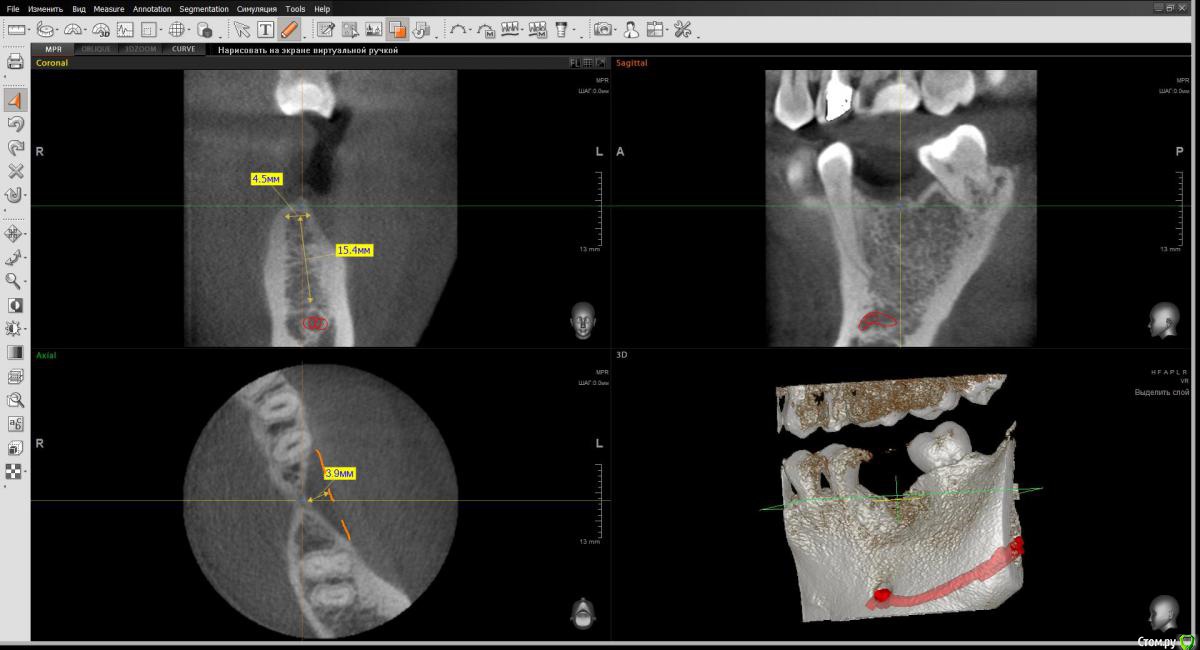Toggle the invert contrast icon in sidebar
The width and height of the screenshot is (1200, 650).
tap(15, 305)
